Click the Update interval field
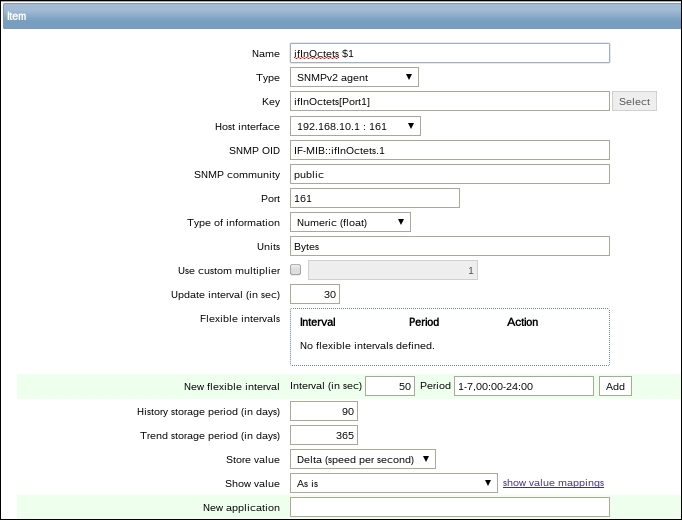 click(x=314, y=294)
